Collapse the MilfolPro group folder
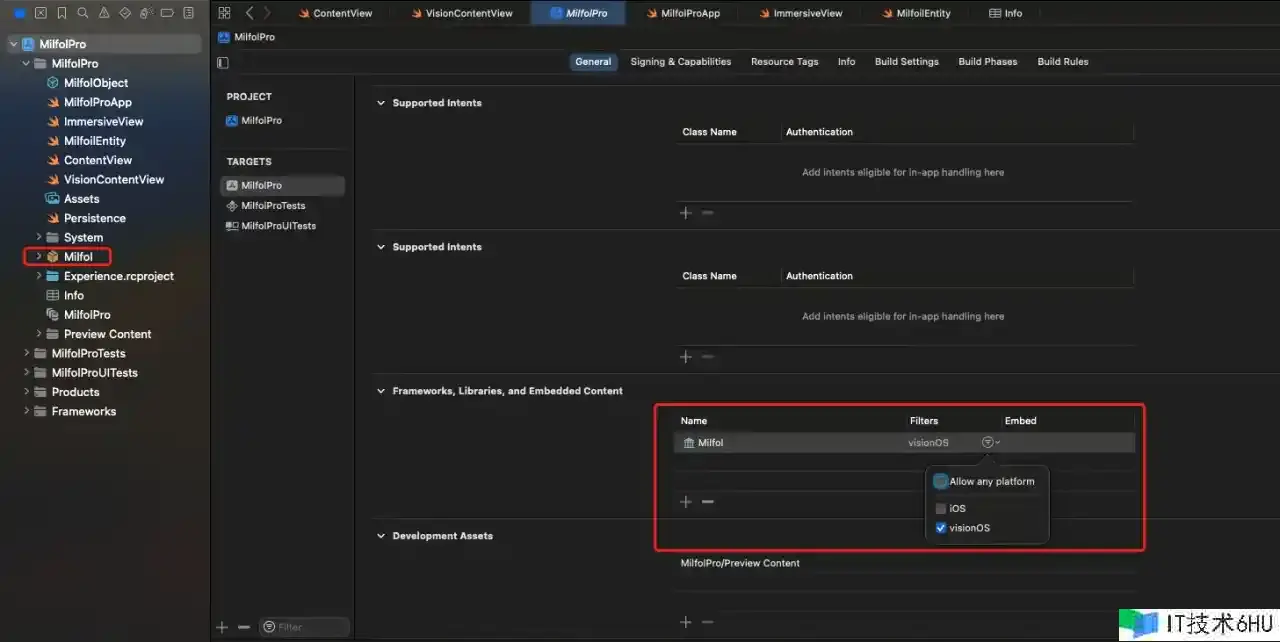 click(26, 63)
